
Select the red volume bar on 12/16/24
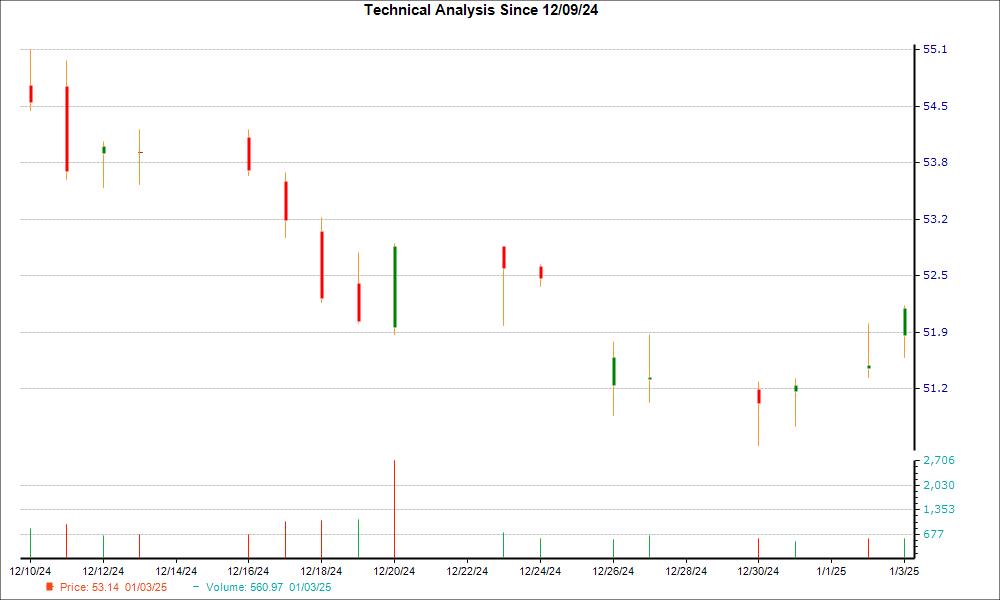[249, 546]
